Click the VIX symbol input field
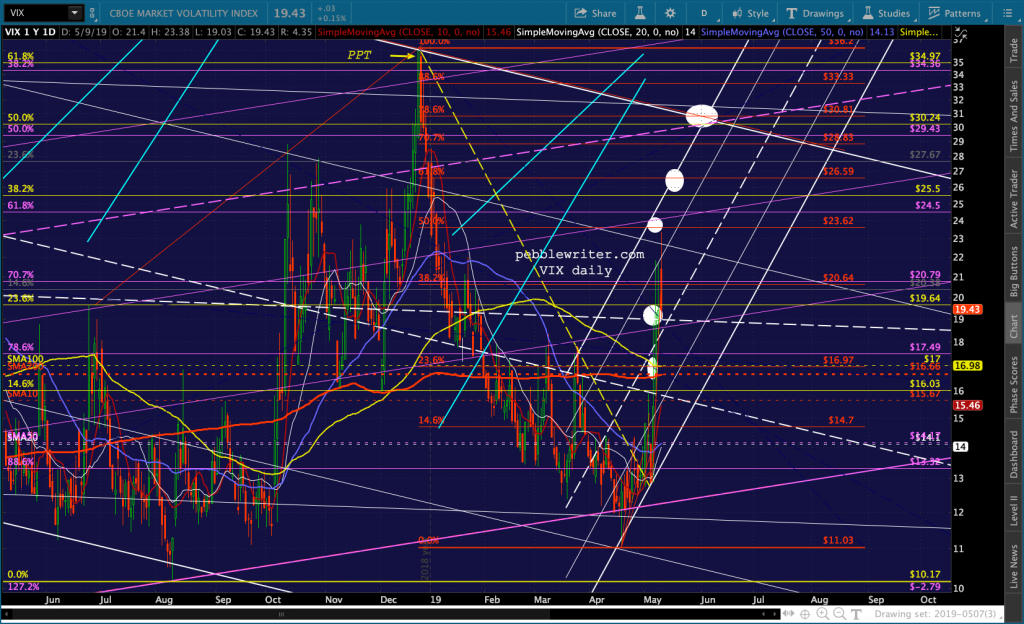Screen dimensions: 1024x624 [x=35, y=14]
